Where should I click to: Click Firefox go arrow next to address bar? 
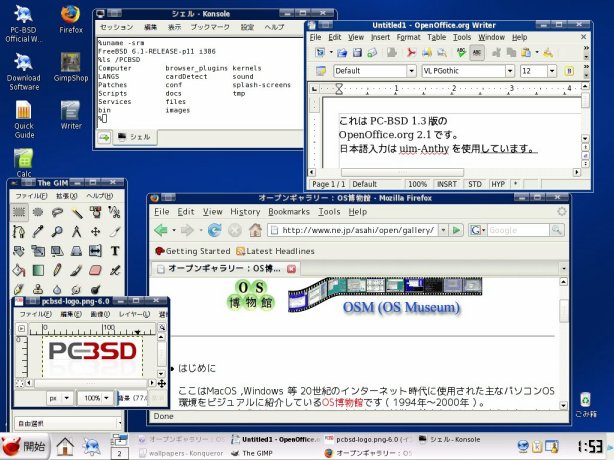[456, 230]
